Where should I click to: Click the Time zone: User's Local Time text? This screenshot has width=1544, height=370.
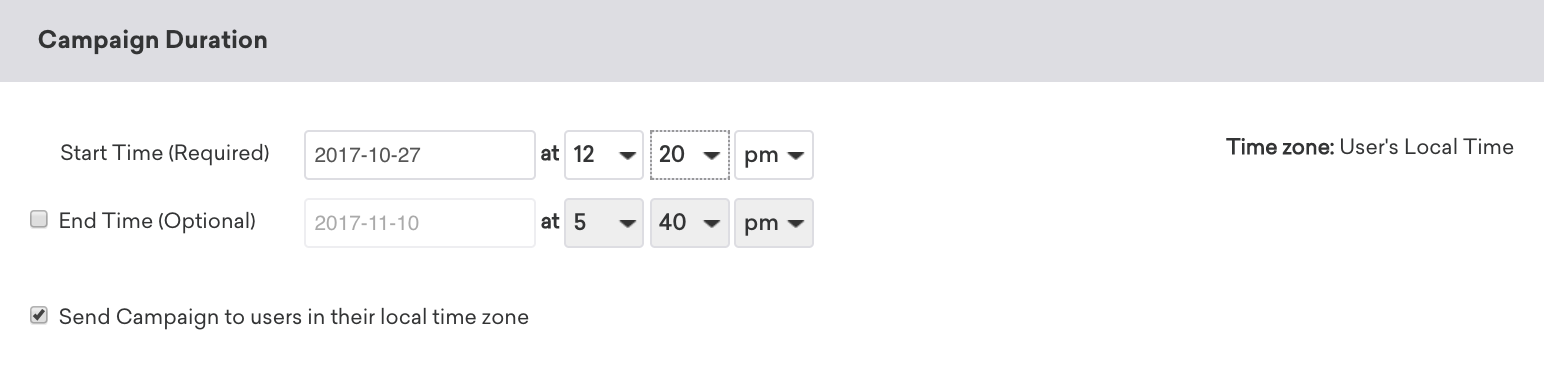tap(1370, 147)
